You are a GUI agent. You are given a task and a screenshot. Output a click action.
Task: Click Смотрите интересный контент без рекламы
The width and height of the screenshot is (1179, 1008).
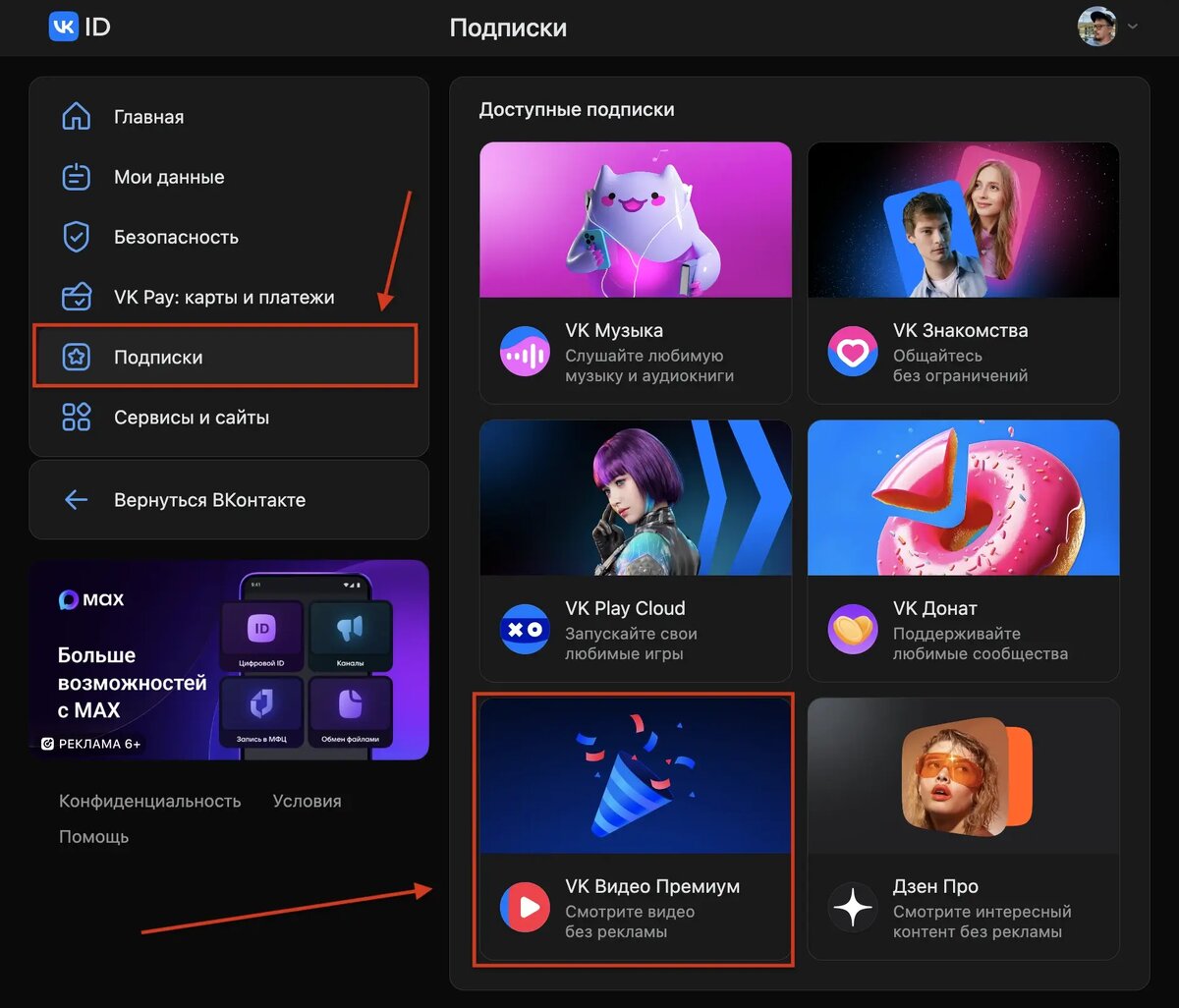click(x=982, y=922)
